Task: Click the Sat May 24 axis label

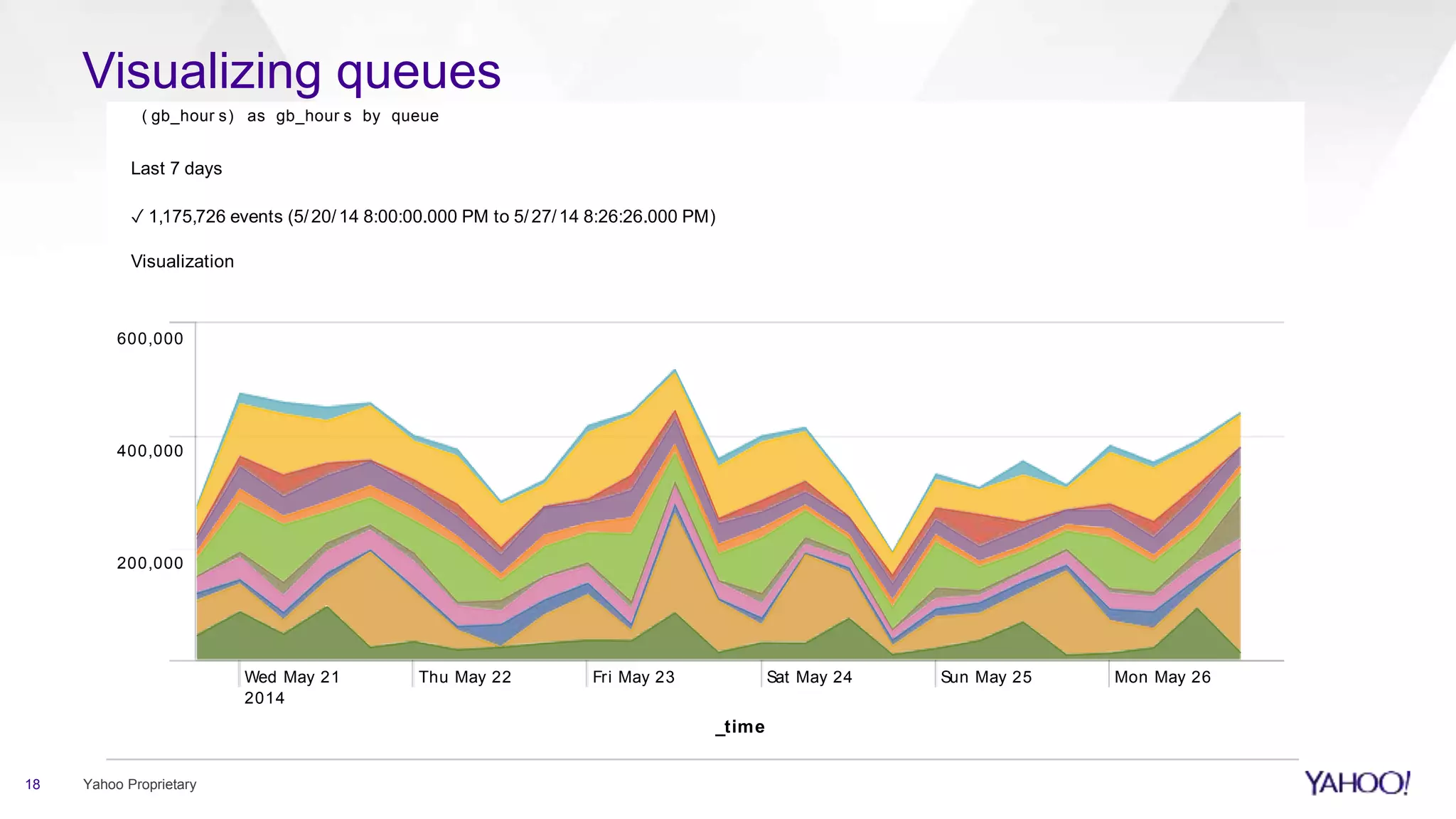Action: coord(809,677)
